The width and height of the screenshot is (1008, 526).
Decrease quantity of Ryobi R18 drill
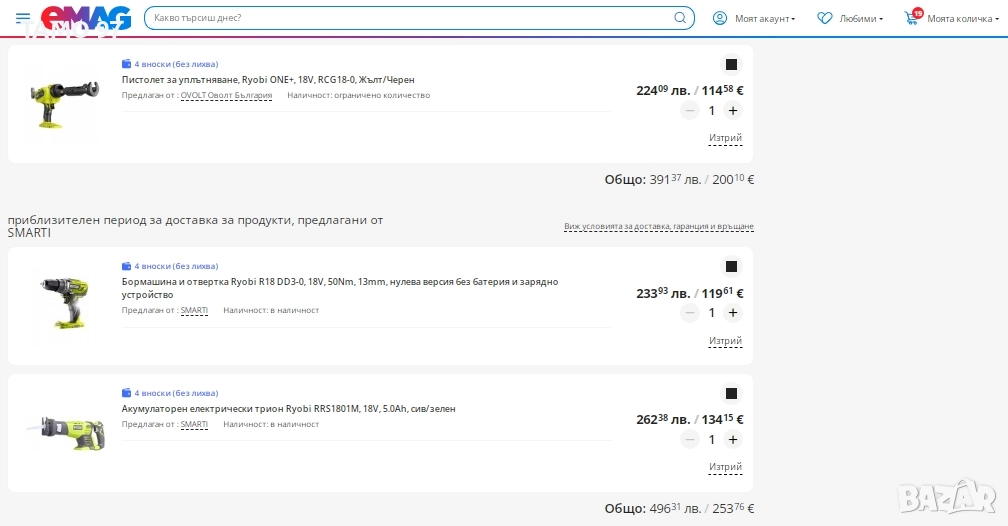(x=690, y=313)
